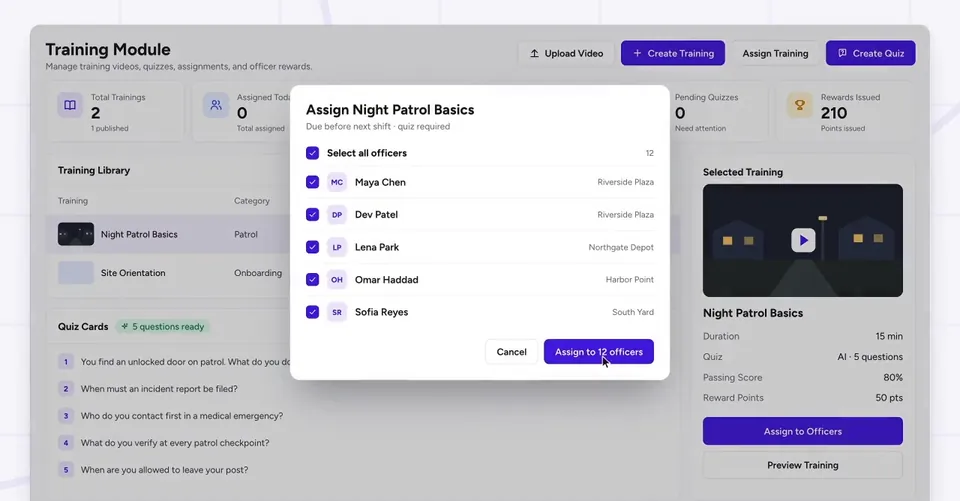The image size is (960, 501).
Task: Click the Assigned Today people icon
Action: (x=216, y=105)
